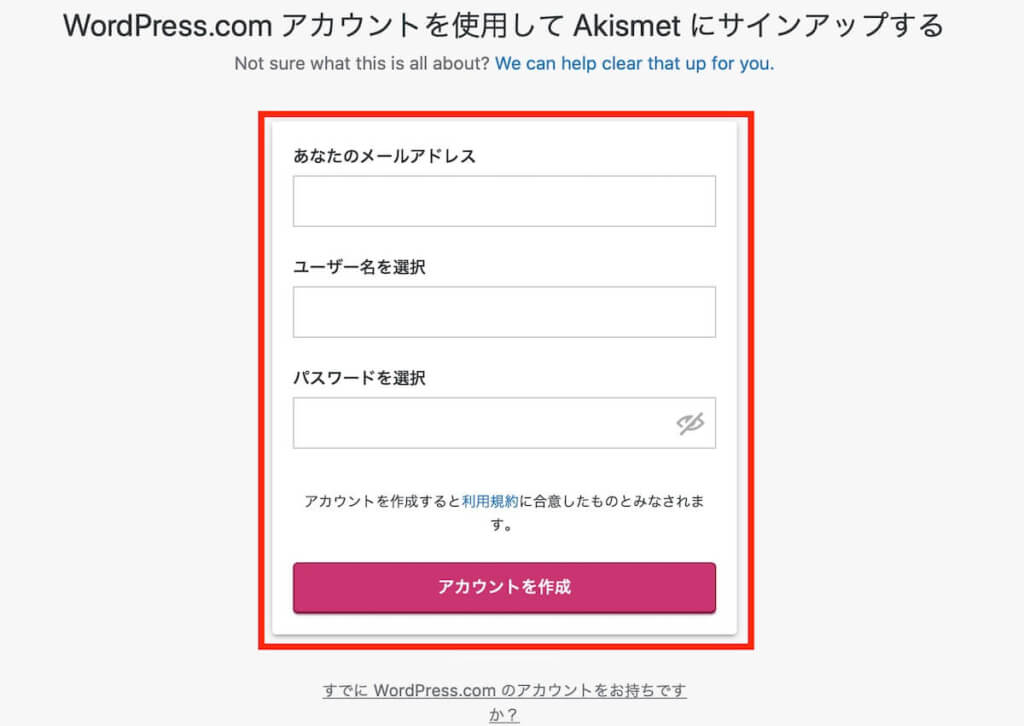Viewport: 1024px width, 726px height.
Task: Open 'We can help clear that up for you' link
Action: click(634, 63)
